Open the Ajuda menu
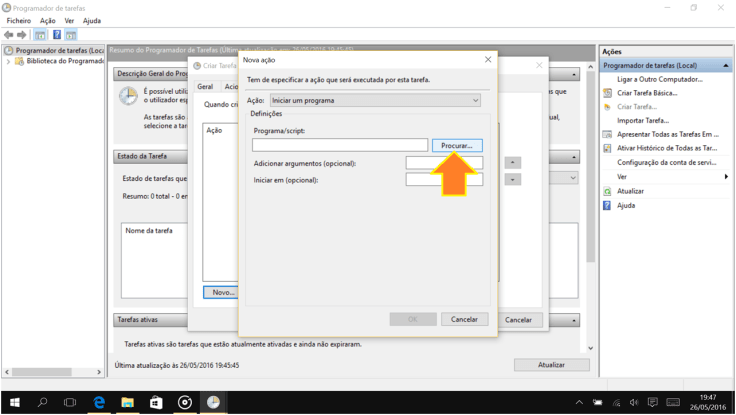736x415 pixels. pyautogui.click(x=92, y=20)
